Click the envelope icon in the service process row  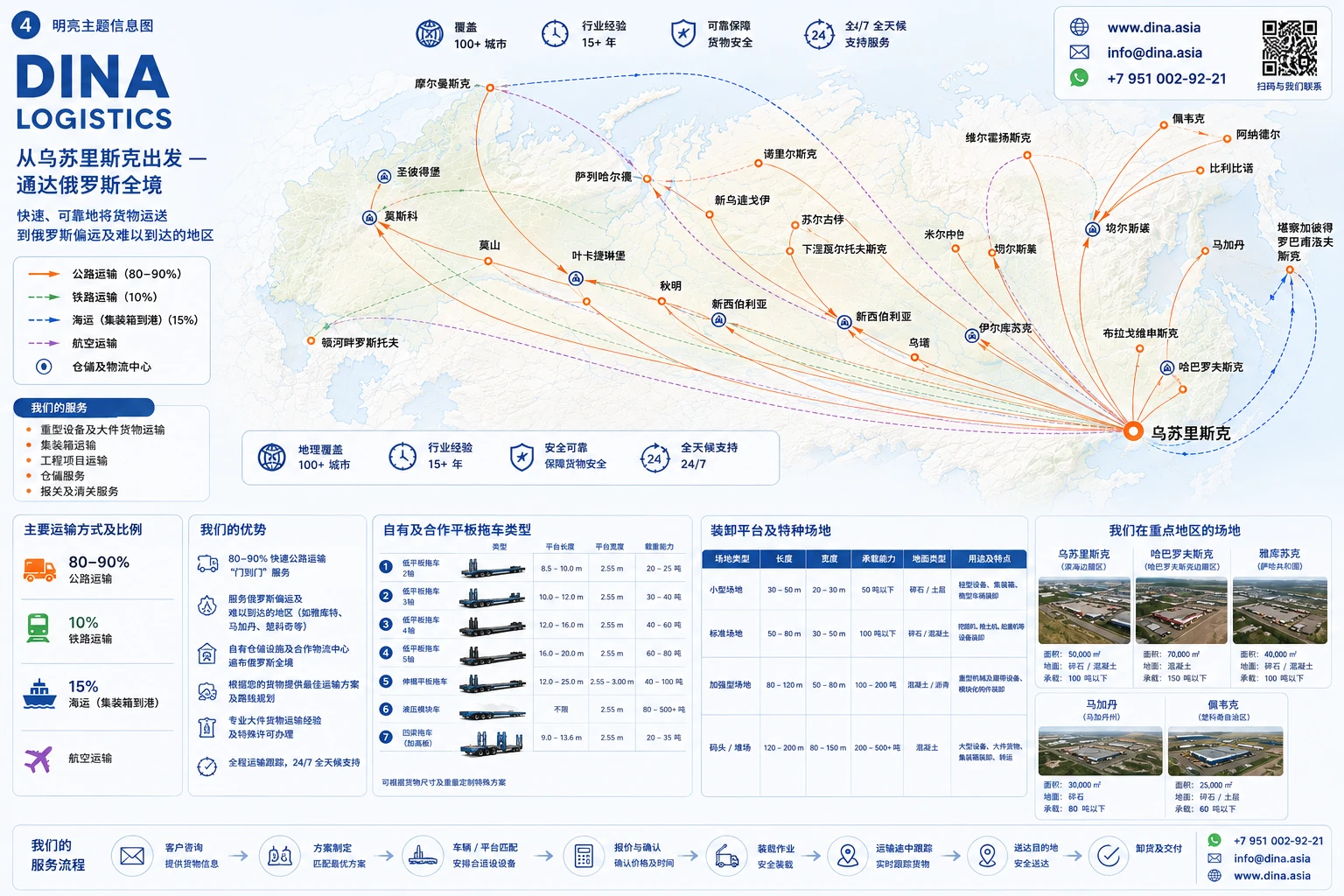[132, 856]
